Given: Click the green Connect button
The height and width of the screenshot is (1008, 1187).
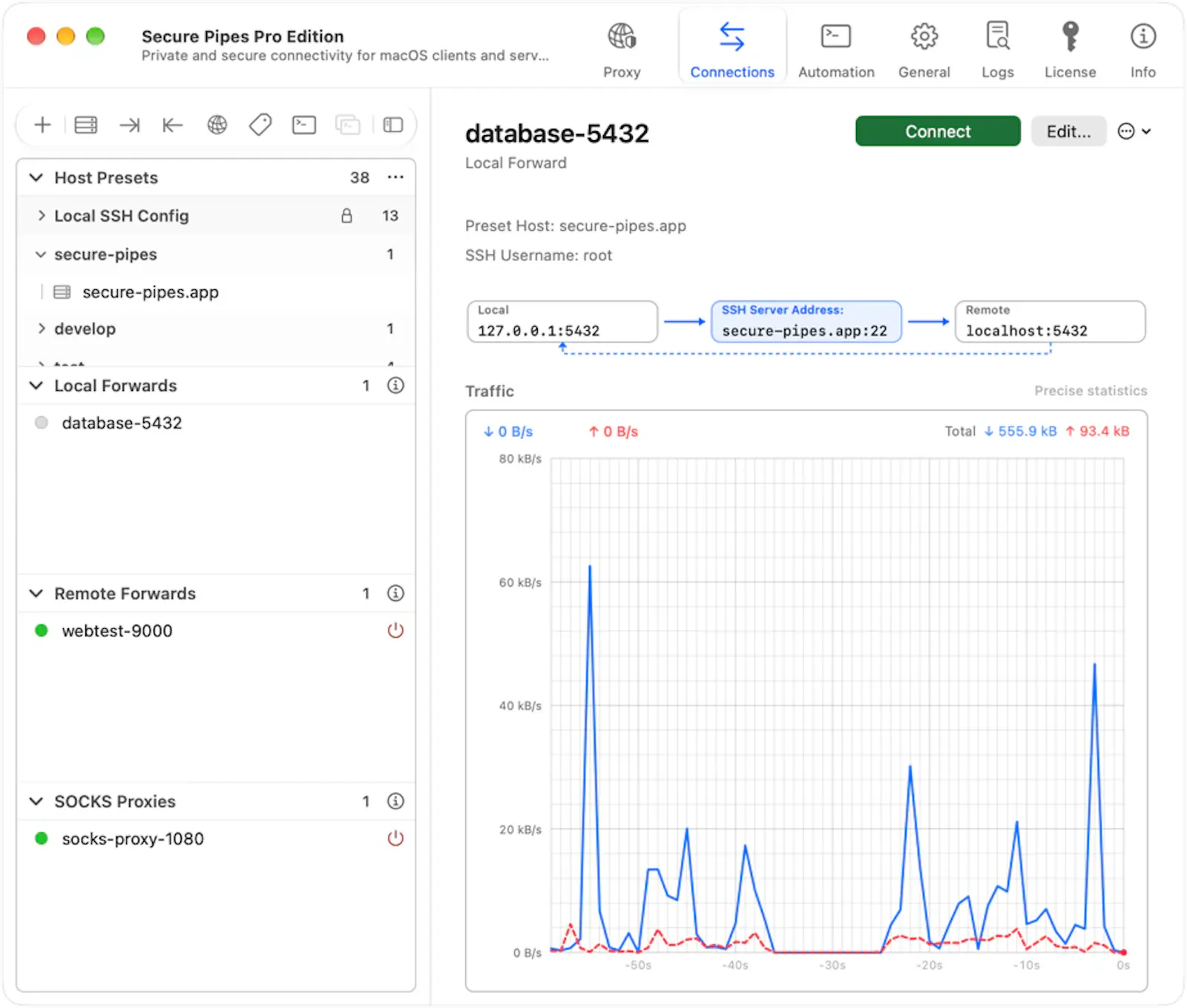Looking at the screenshot, I should [x=938, y=131].
